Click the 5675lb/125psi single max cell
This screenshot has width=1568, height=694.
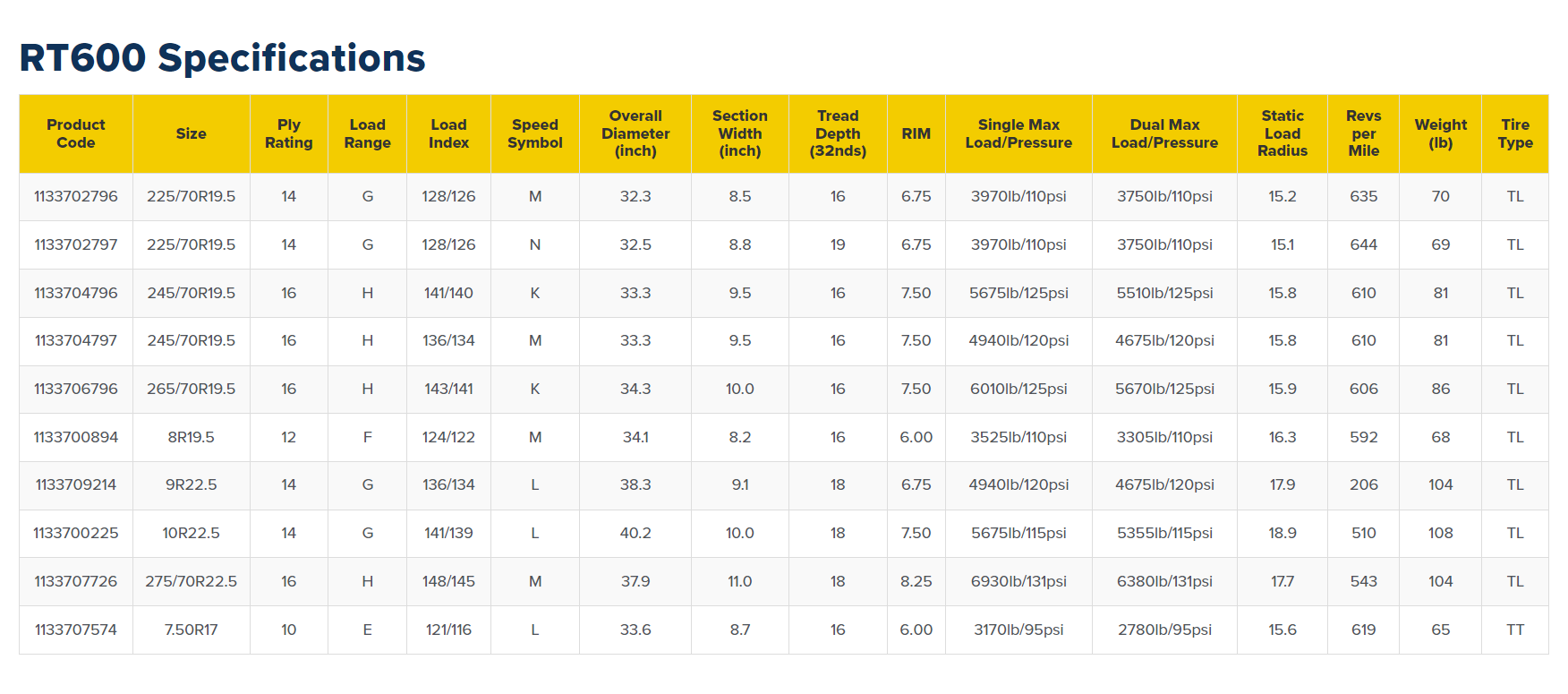point(1018,293)
